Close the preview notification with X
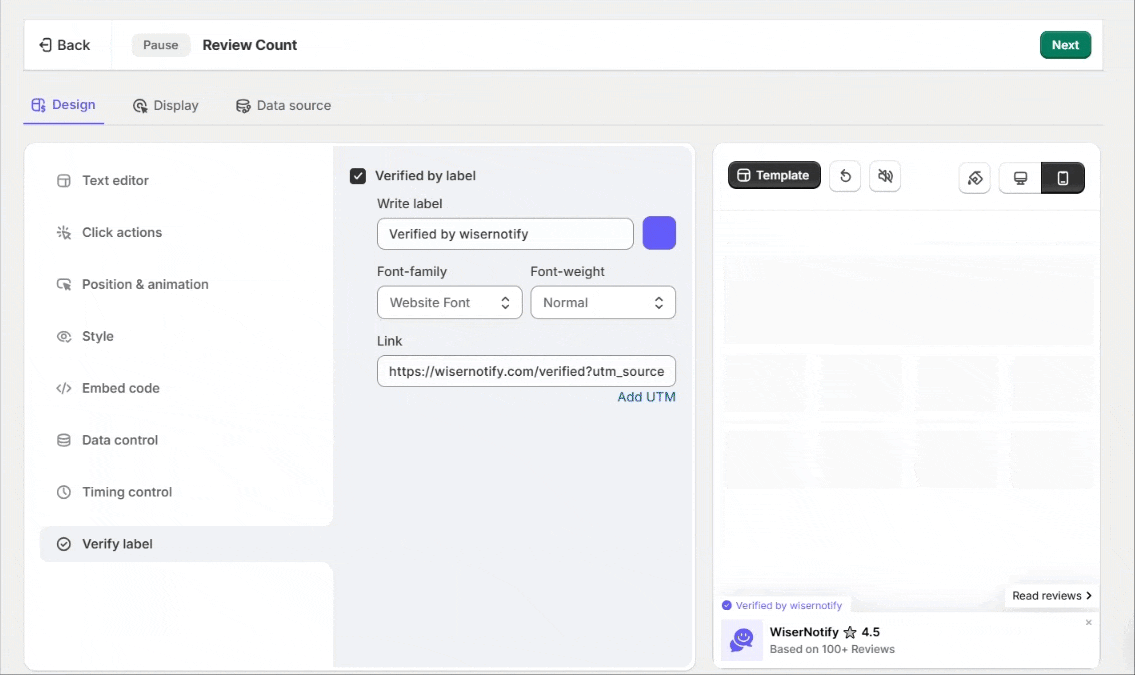1135x675 pixels. (x=1088, y=622)
